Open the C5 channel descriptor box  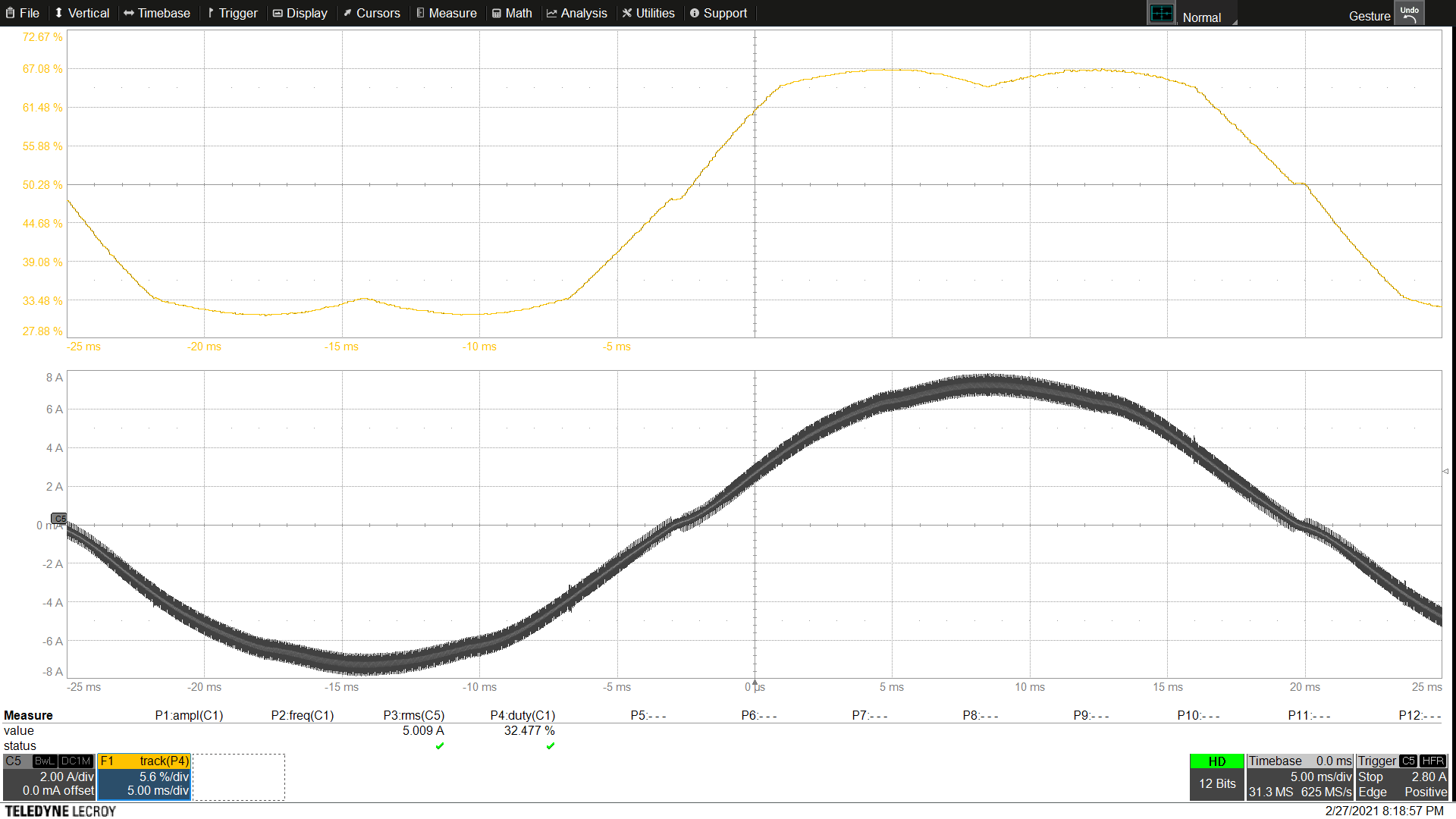coord(49,777)
